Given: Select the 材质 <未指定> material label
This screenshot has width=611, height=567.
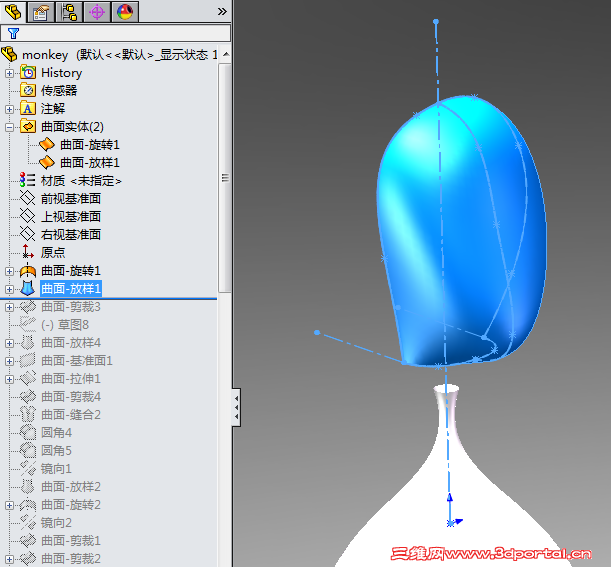Looking at the screenshot, I should pyautogui.click(x=81, y=181).
